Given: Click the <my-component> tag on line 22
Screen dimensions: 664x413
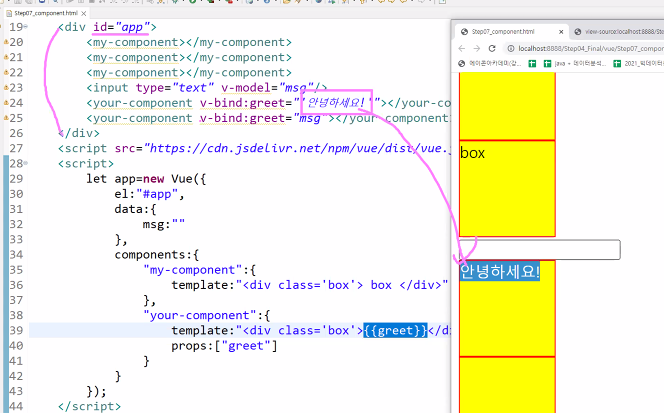Looking at the screenshot, I should (x=136, y=72).
